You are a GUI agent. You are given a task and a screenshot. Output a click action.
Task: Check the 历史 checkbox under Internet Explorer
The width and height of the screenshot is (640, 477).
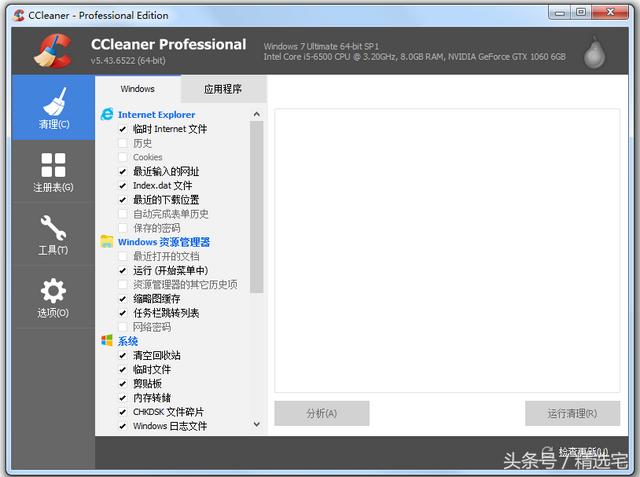tap(123, 143)
